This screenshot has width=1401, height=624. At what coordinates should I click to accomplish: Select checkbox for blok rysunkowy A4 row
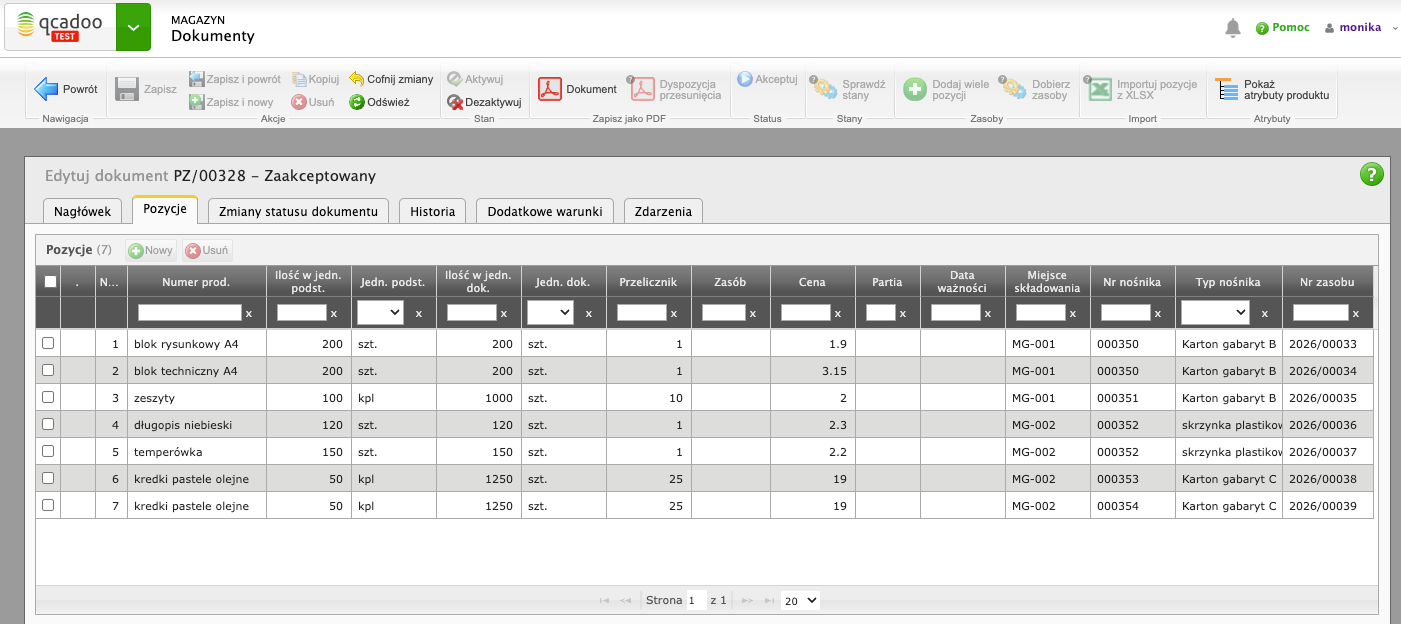pyautogui.click(x=48, y=343)
